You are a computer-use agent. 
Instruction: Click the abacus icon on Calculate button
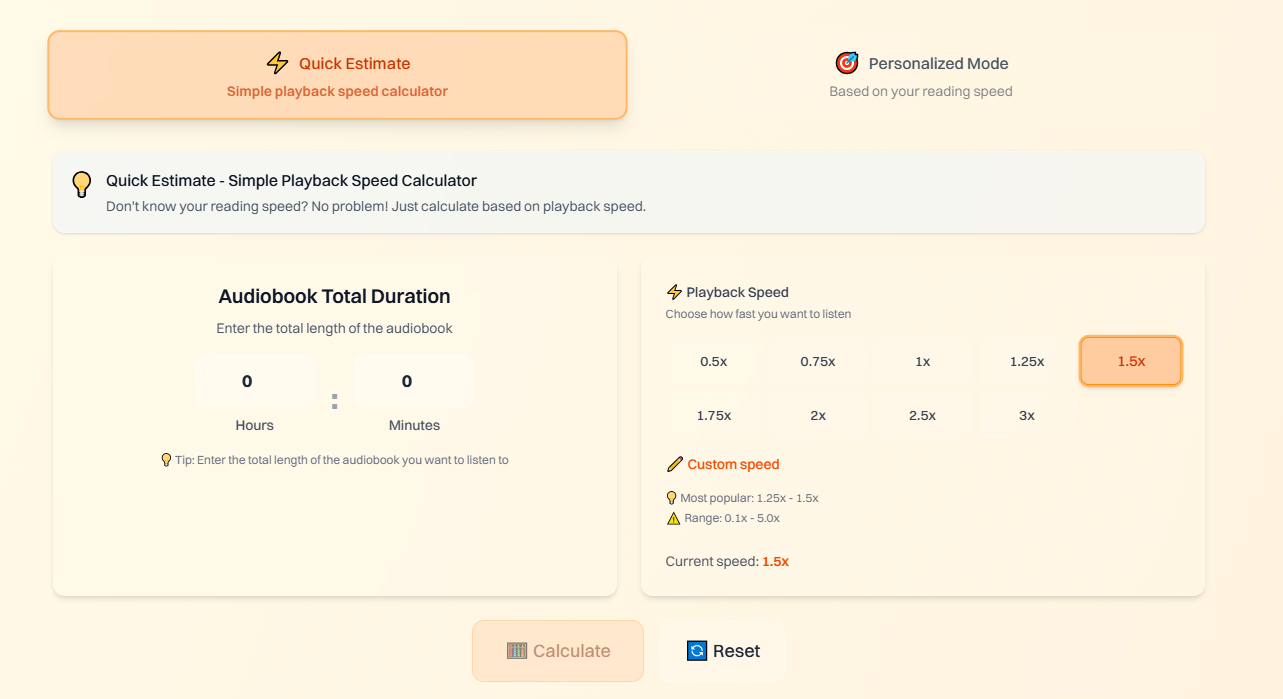point(517,651)
